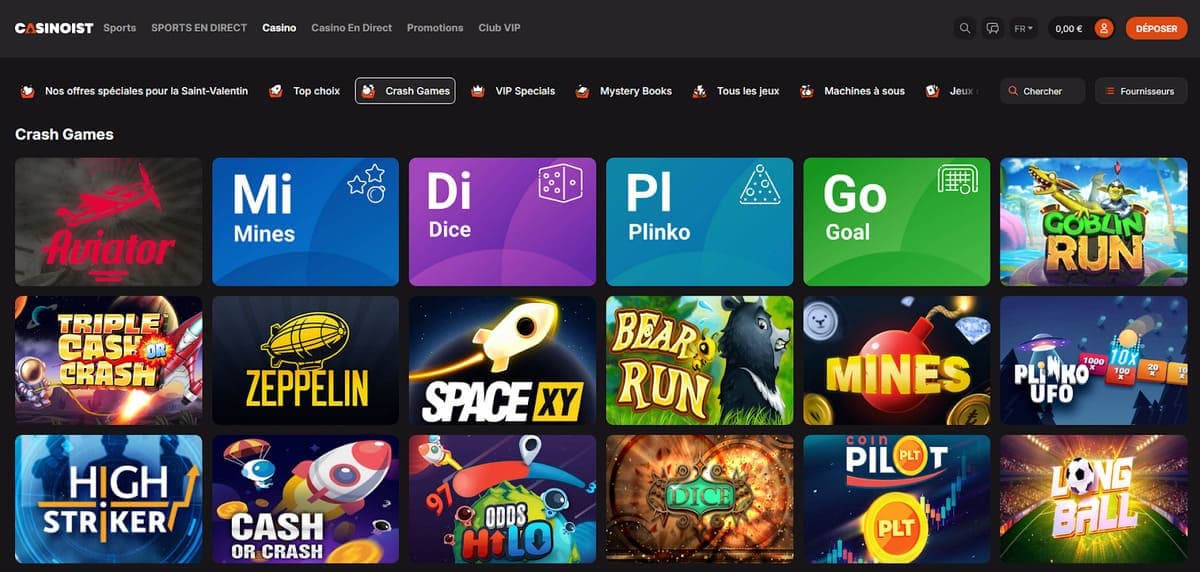Open the blue Mines game tile
This screenshot has width=1200, height=572.
click(x=305, y=222)
